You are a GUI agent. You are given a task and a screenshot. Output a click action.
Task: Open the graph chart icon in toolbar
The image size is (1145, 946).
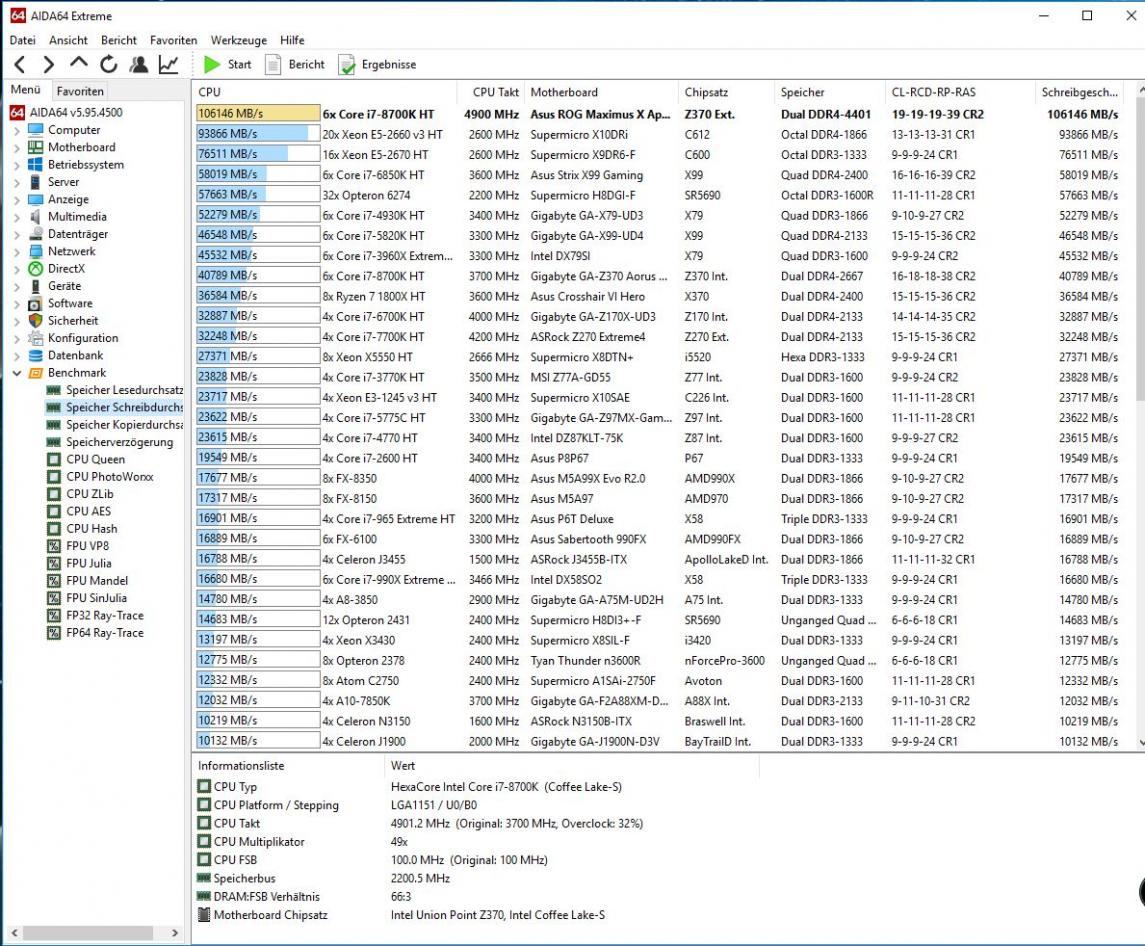click(x=169, y=64)
